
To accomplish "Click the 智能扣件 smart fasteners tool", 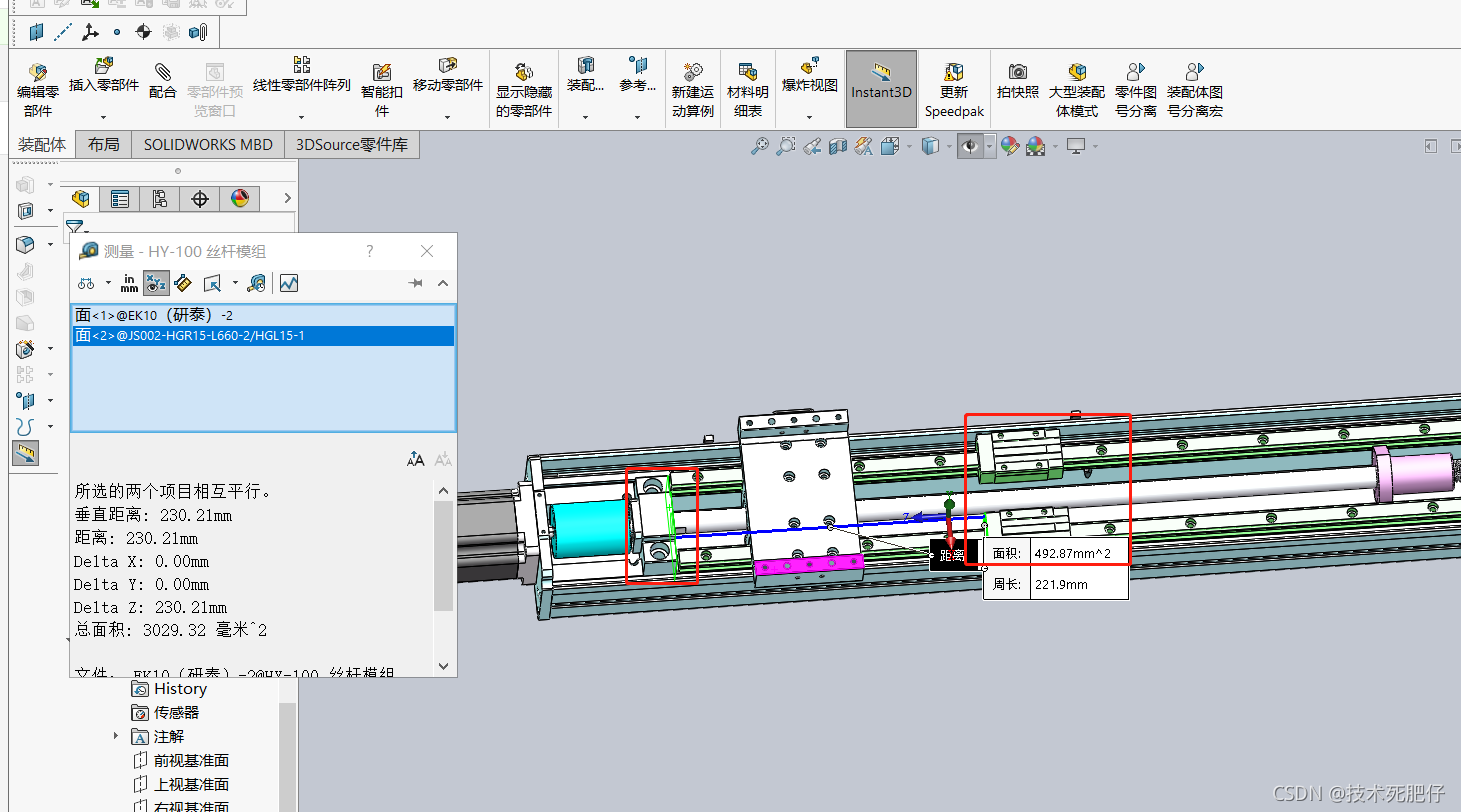I will coord(382,89).
